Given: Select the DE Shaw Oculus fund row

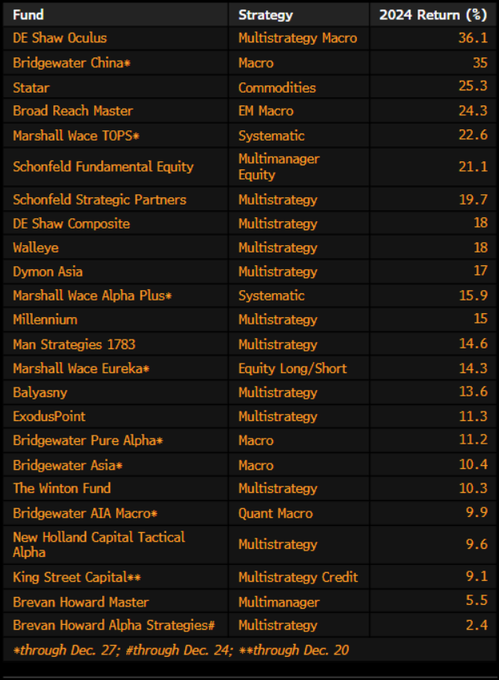Looking at the screenshot, I should (x=250, y=38).
